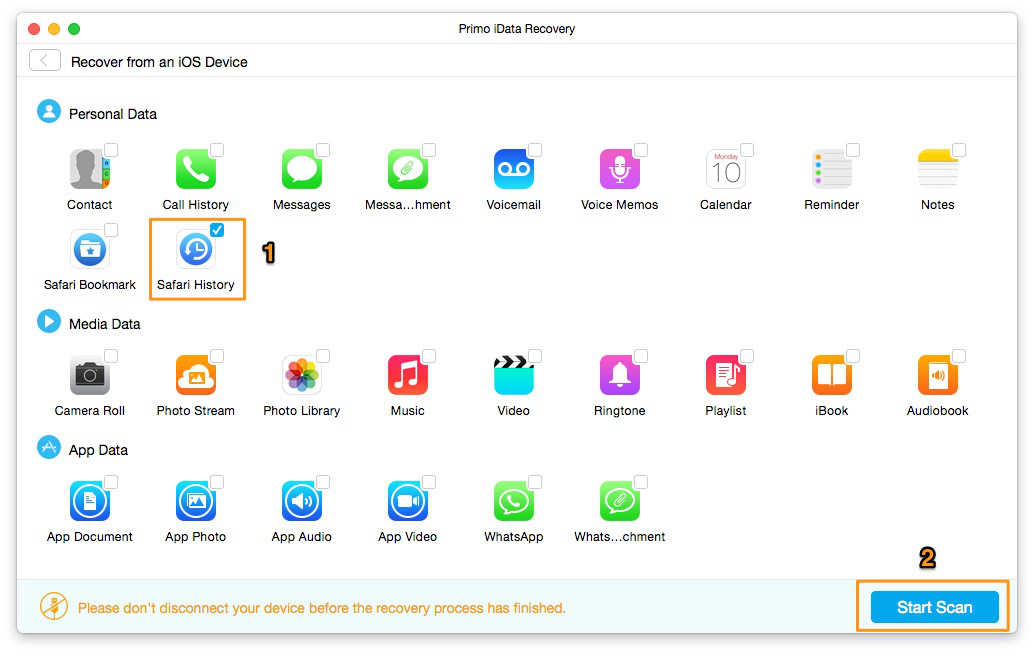The height and width of the screenshot is (654, 1034).
Task: Click the Safari History clock icon
Action: 196,249
